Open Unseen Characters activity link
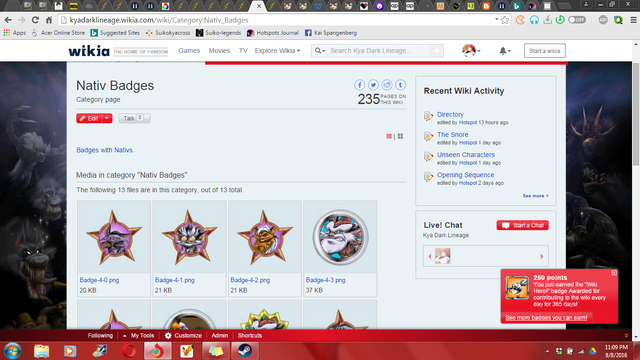 (466, 155)
